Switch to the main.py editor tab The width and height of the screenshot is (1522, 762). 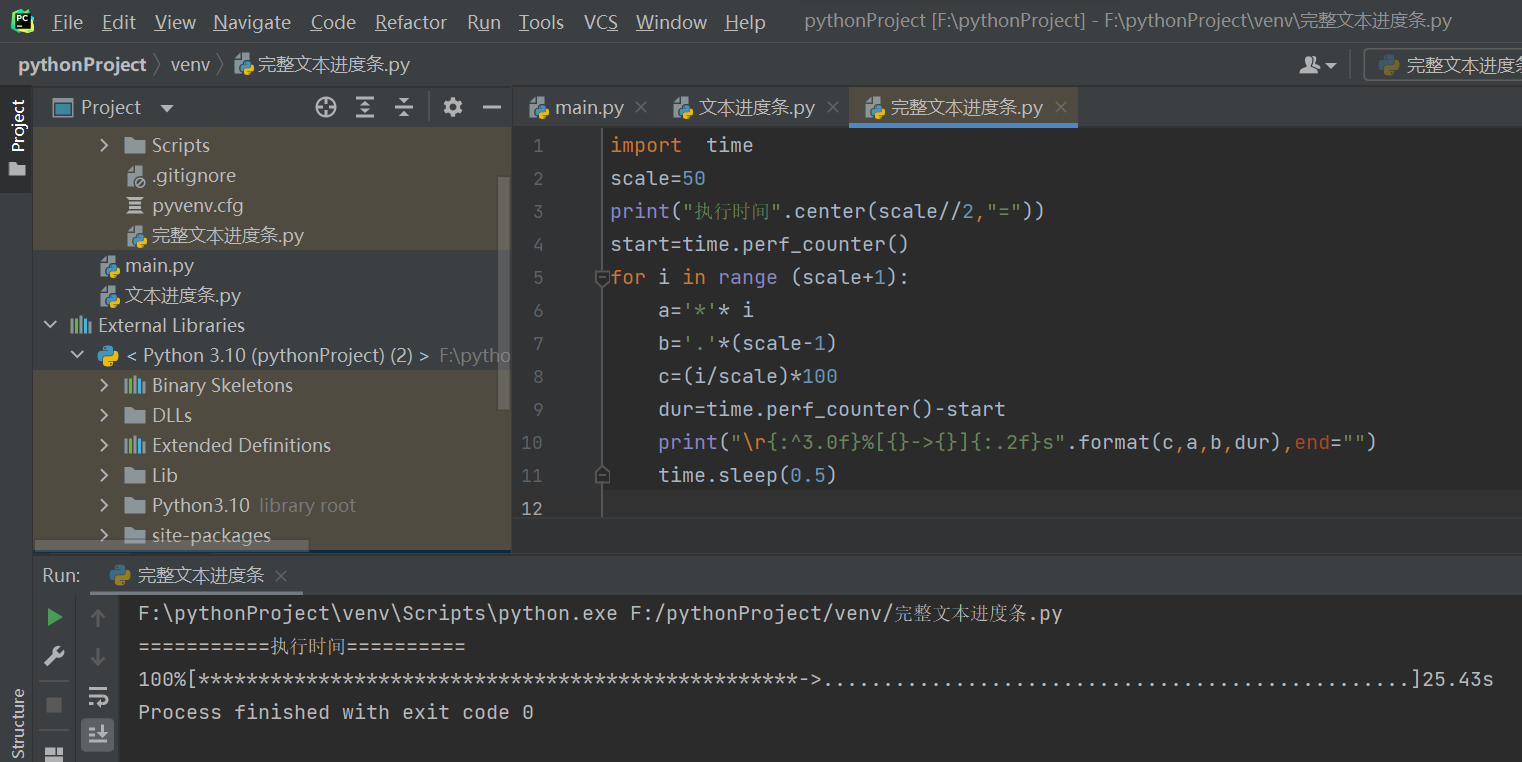click(589, 106)
